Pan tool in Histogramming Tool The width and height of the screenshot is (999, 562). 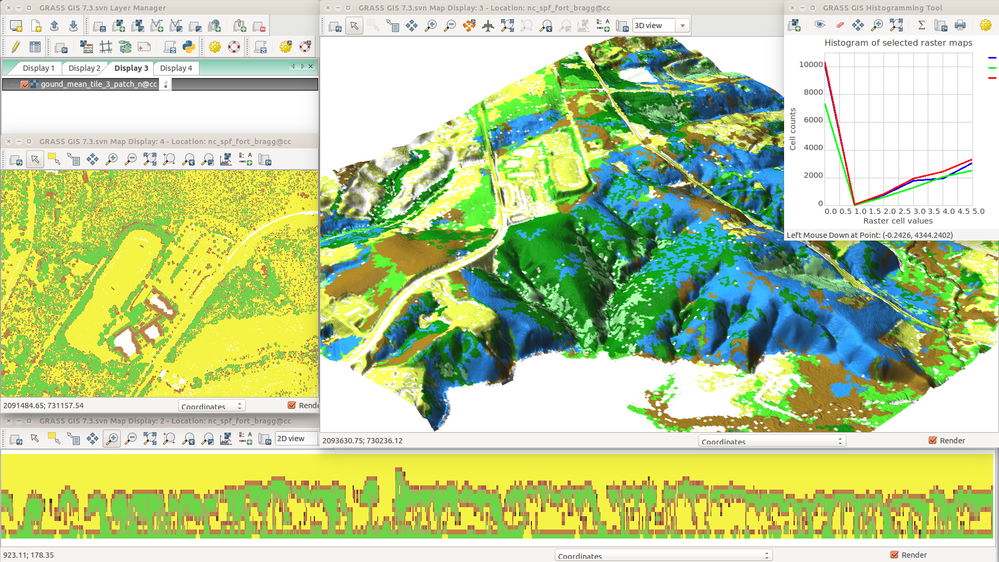point(858,25)
